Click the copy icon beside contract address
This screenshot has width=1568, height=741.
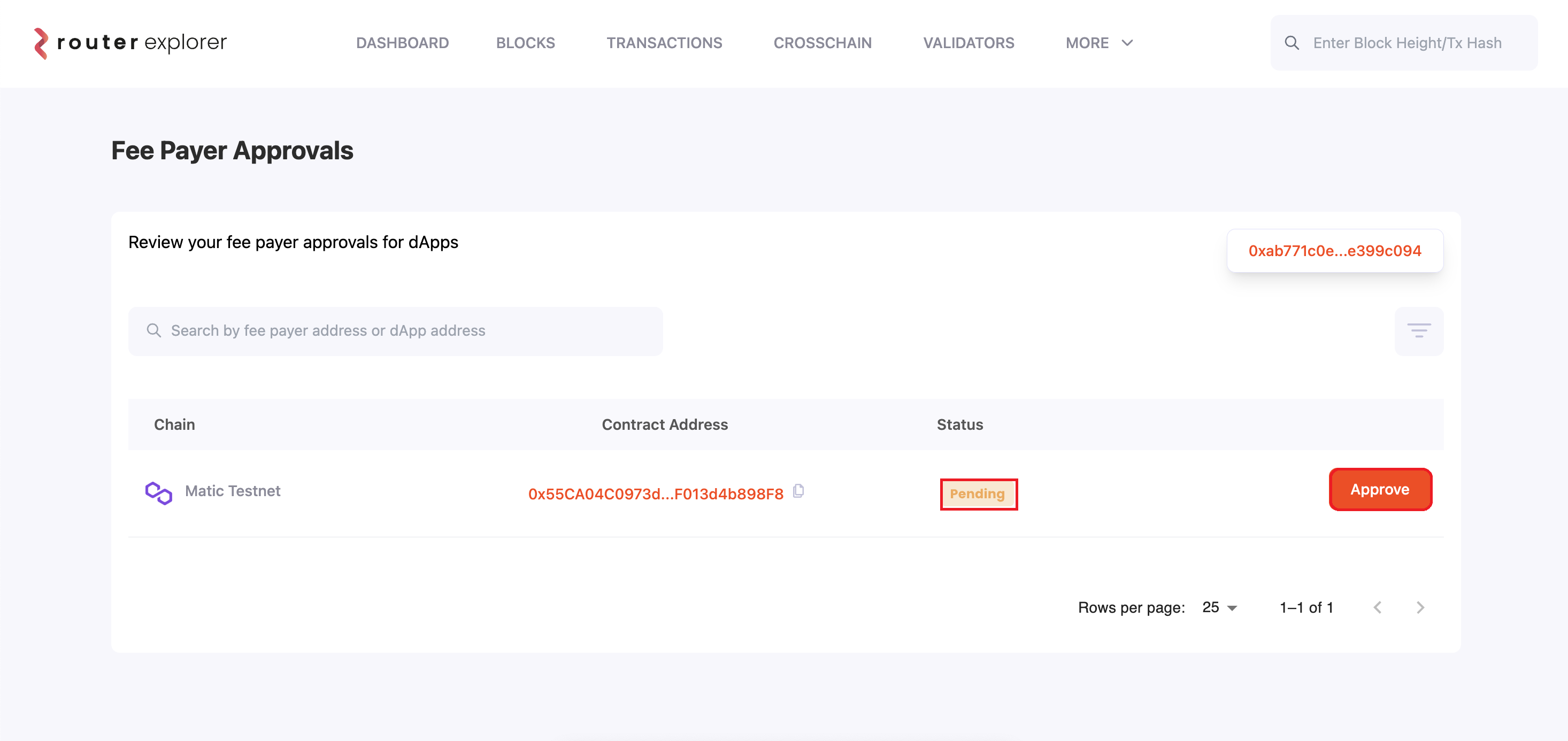point(798,491)
